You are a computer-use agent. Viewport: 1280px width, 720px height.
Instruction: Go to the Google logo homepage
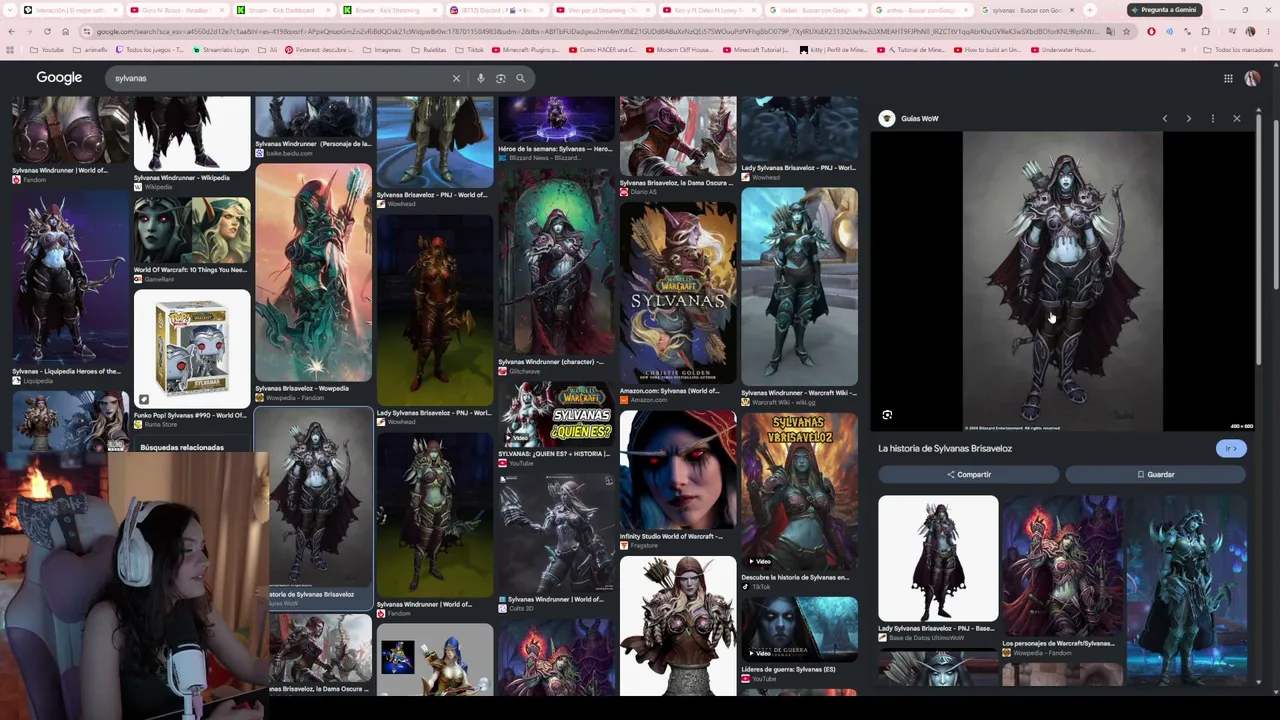[59, 78]
